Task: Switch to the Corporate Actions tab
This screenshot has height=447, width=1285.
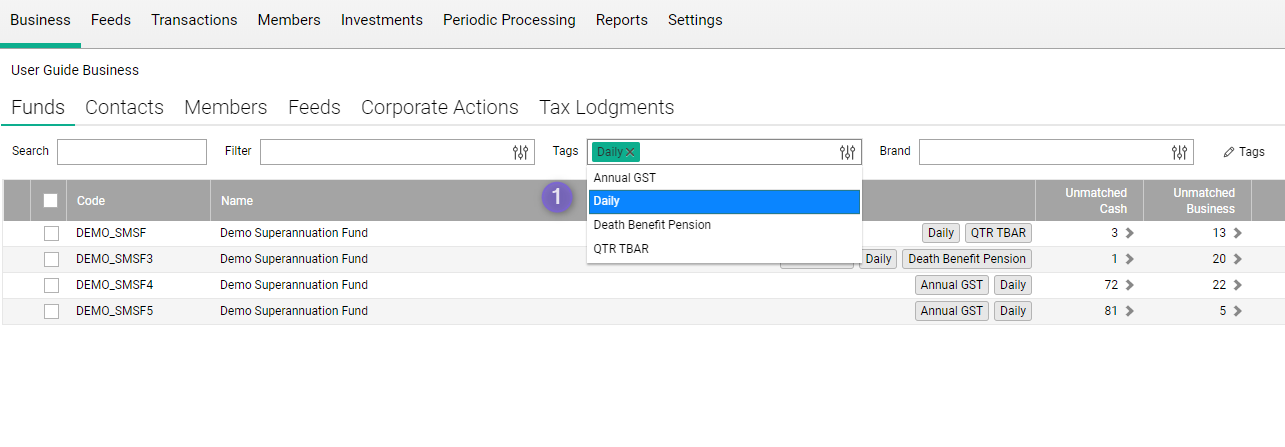Action: [440, 107]
